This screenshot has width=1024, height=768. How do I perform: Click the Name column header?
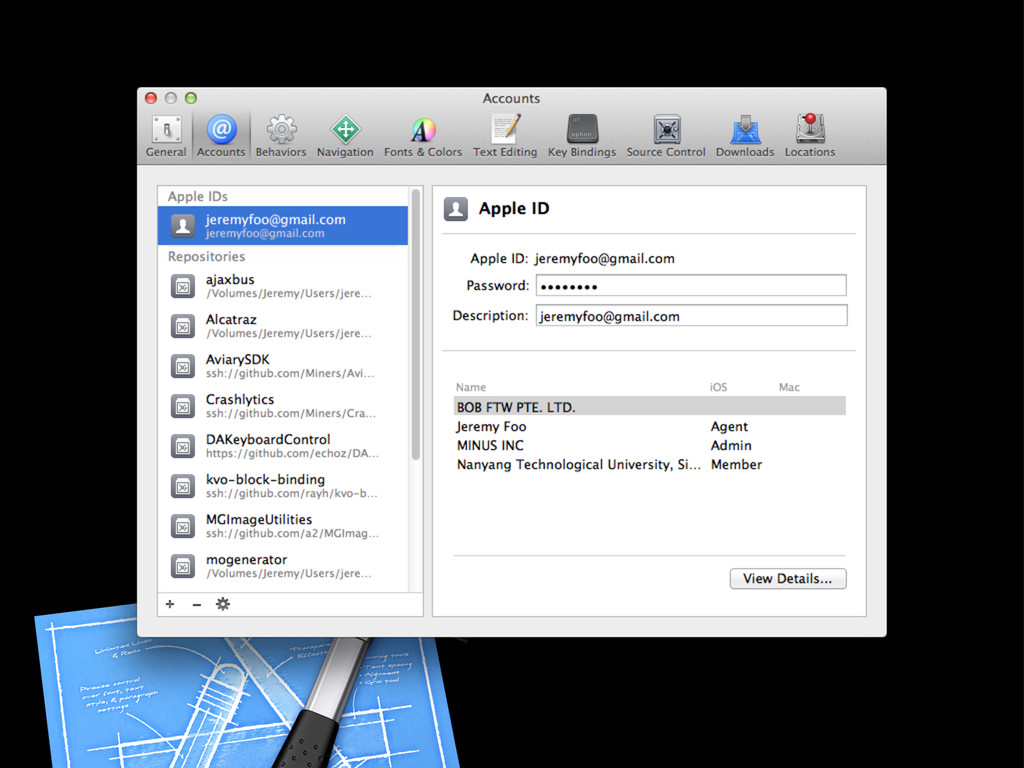coord(471,387)
